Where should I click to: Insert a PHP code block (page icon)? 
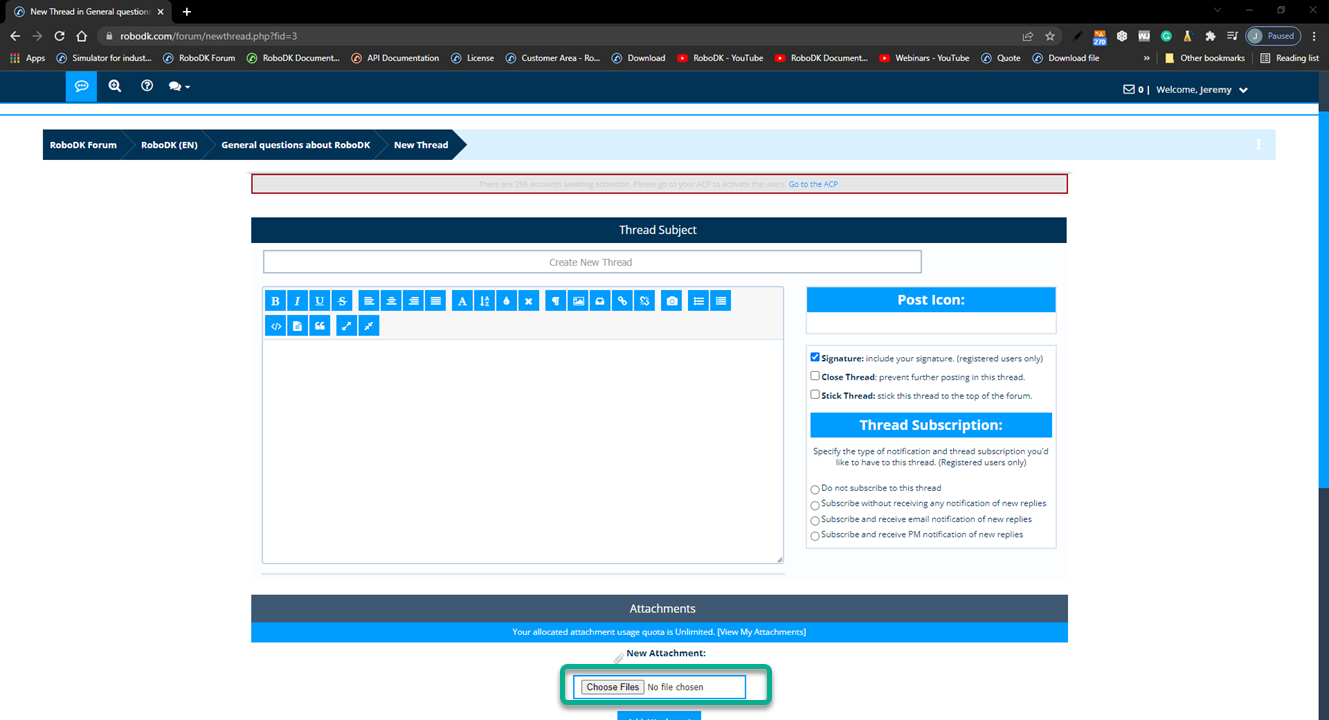click(297, 326)
